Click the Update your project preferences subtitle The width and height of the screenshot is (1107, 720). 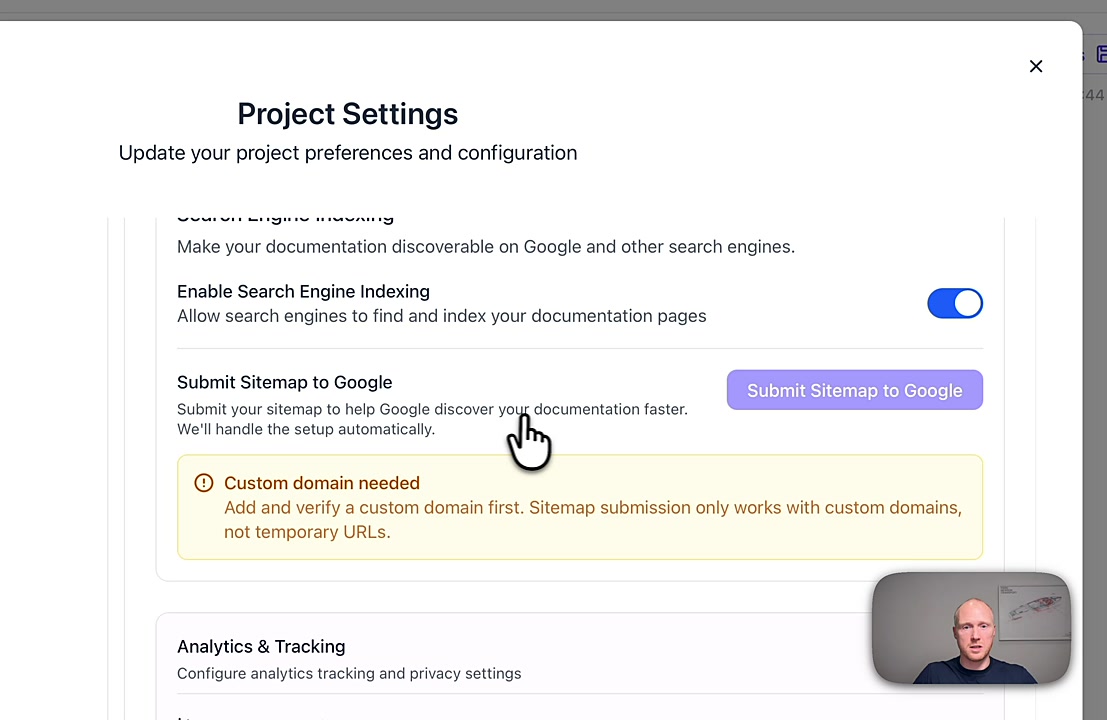pos(347,153)
